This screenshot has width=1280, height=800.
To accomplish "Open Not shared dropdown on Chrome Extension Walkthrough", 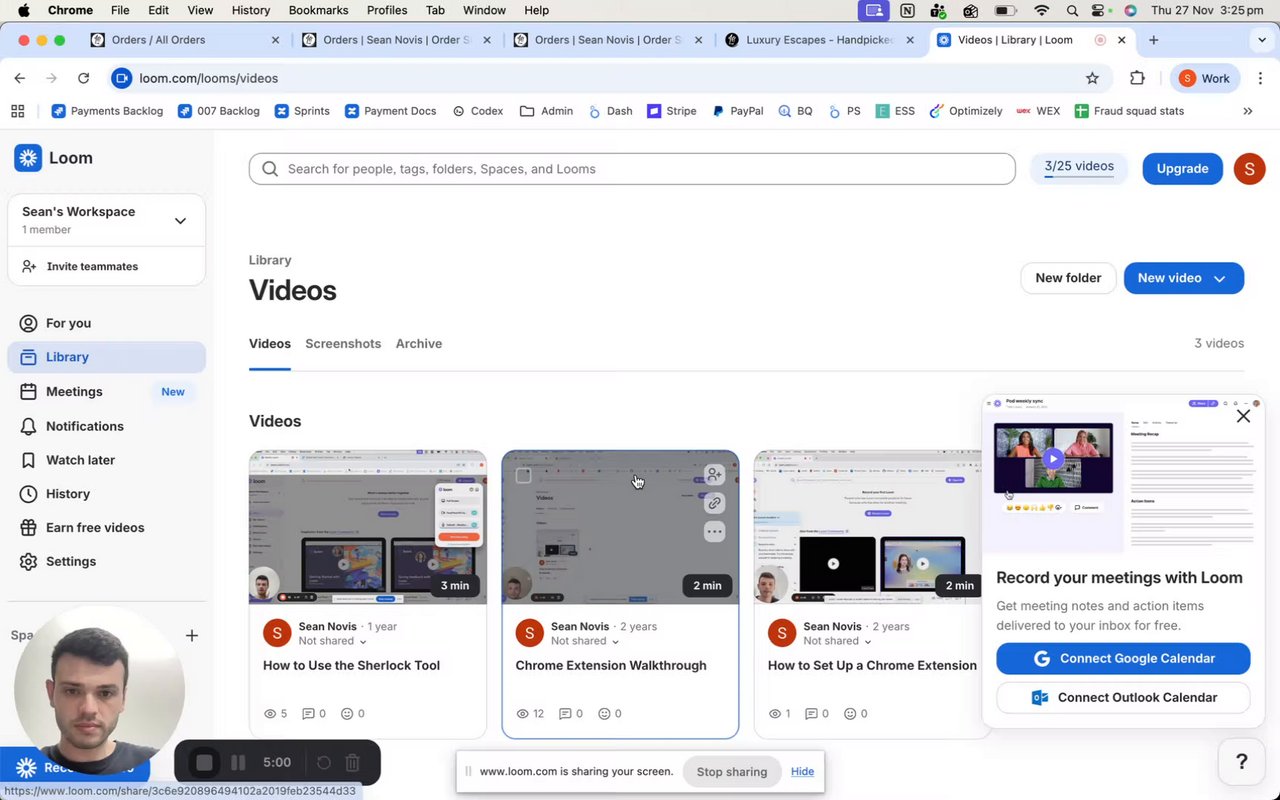I will coord(584,641).
